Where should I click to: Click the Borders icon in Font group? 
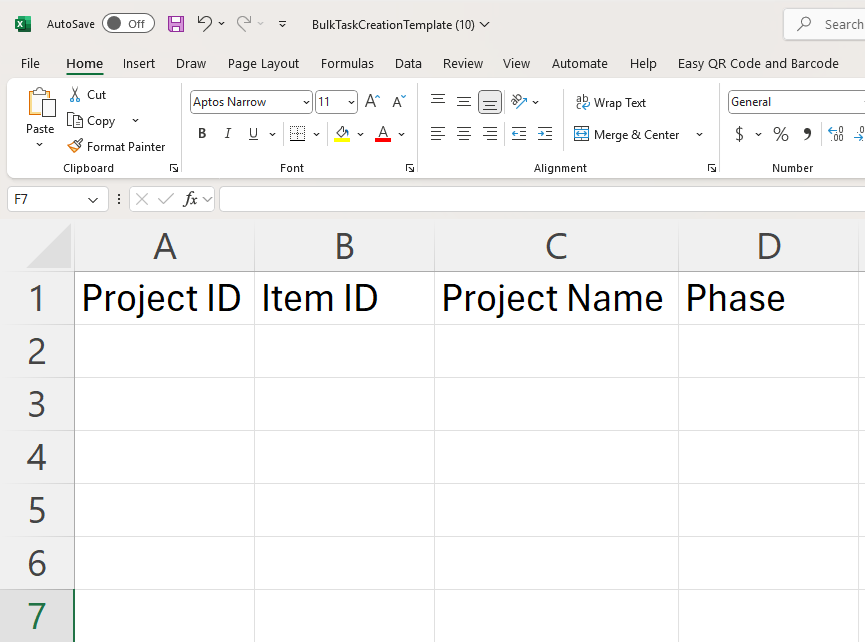297,134
